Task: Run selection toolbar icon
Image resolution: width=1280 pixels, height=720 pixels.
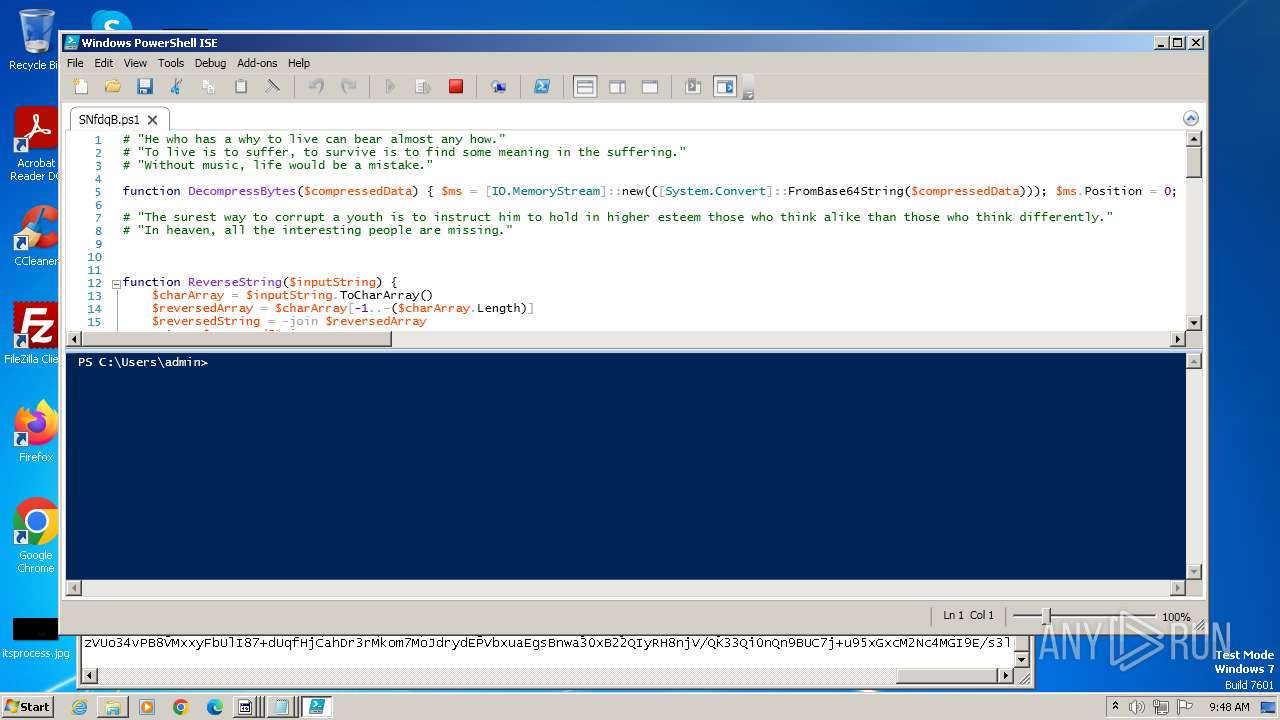Action: [x=423, y=87]
